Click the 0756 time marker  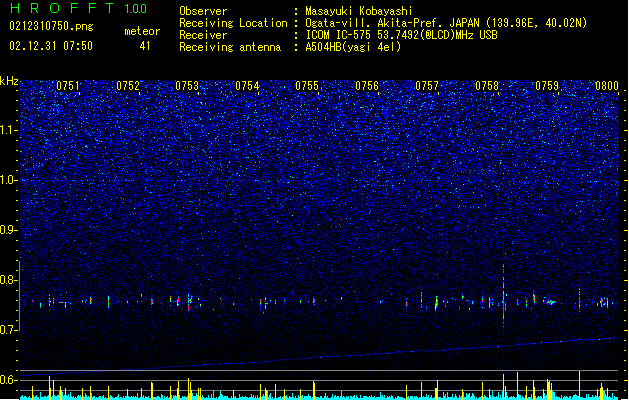pos(367,86)
